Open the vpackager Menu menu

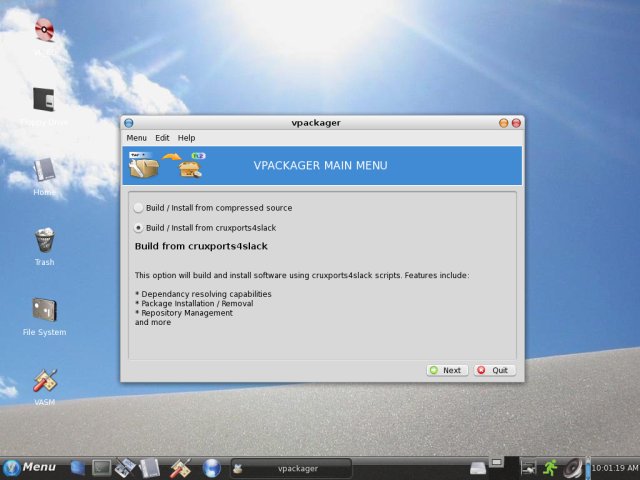tap(136, 138)
